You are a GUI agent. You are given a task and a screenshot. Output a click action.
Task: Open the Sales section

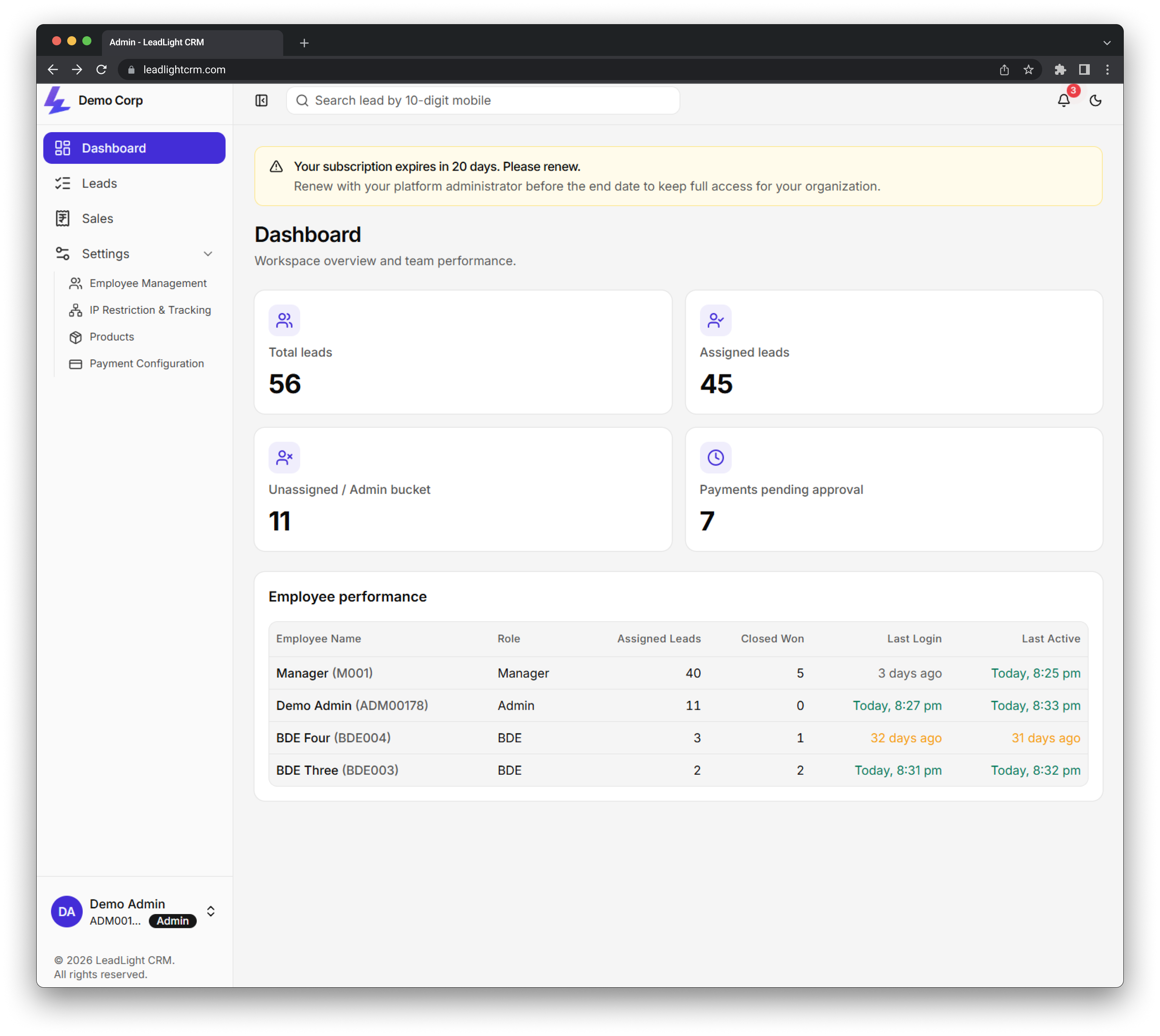coord(134,219)
